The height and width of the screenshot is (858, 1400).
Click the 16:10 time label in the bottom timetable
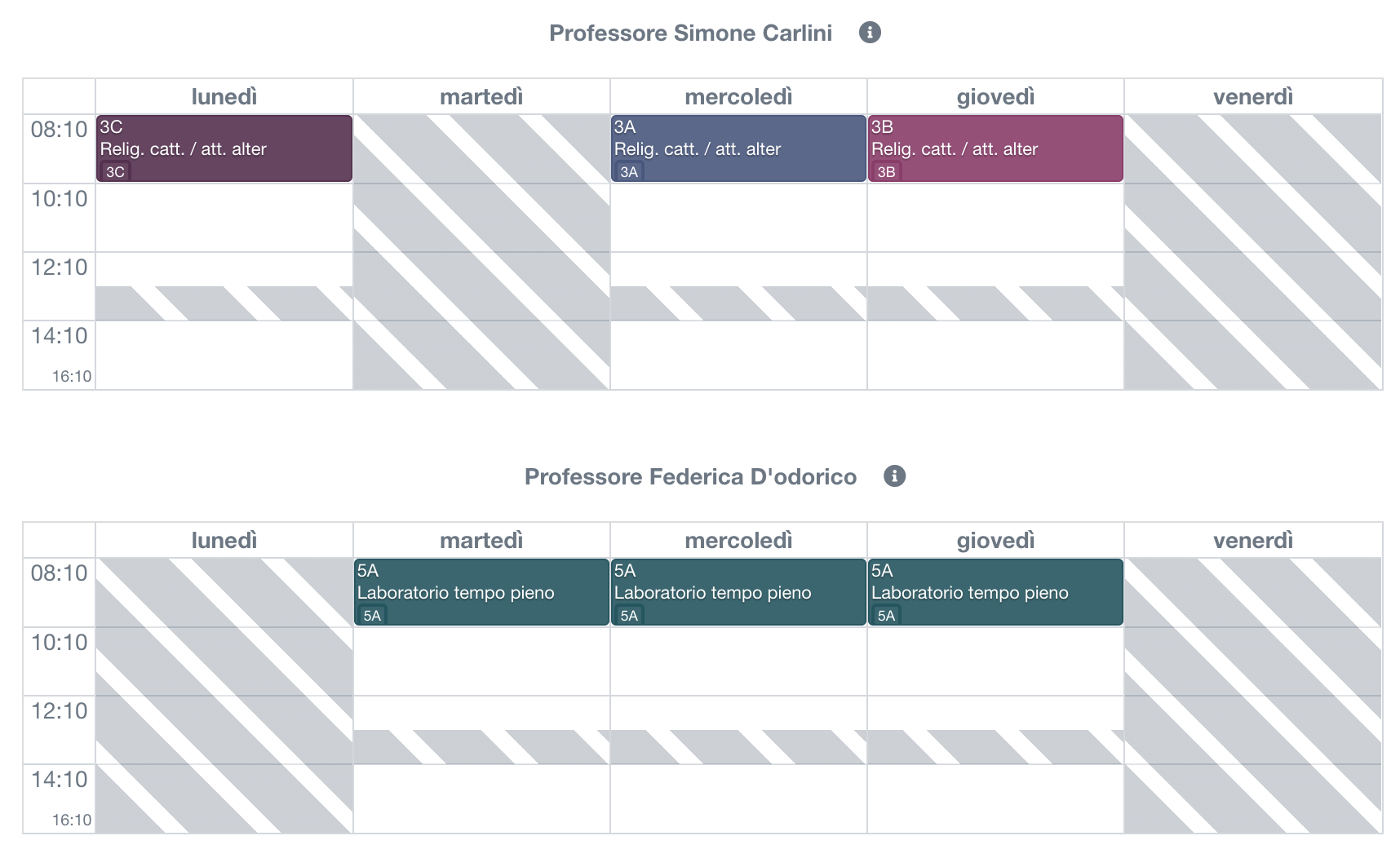72,820
